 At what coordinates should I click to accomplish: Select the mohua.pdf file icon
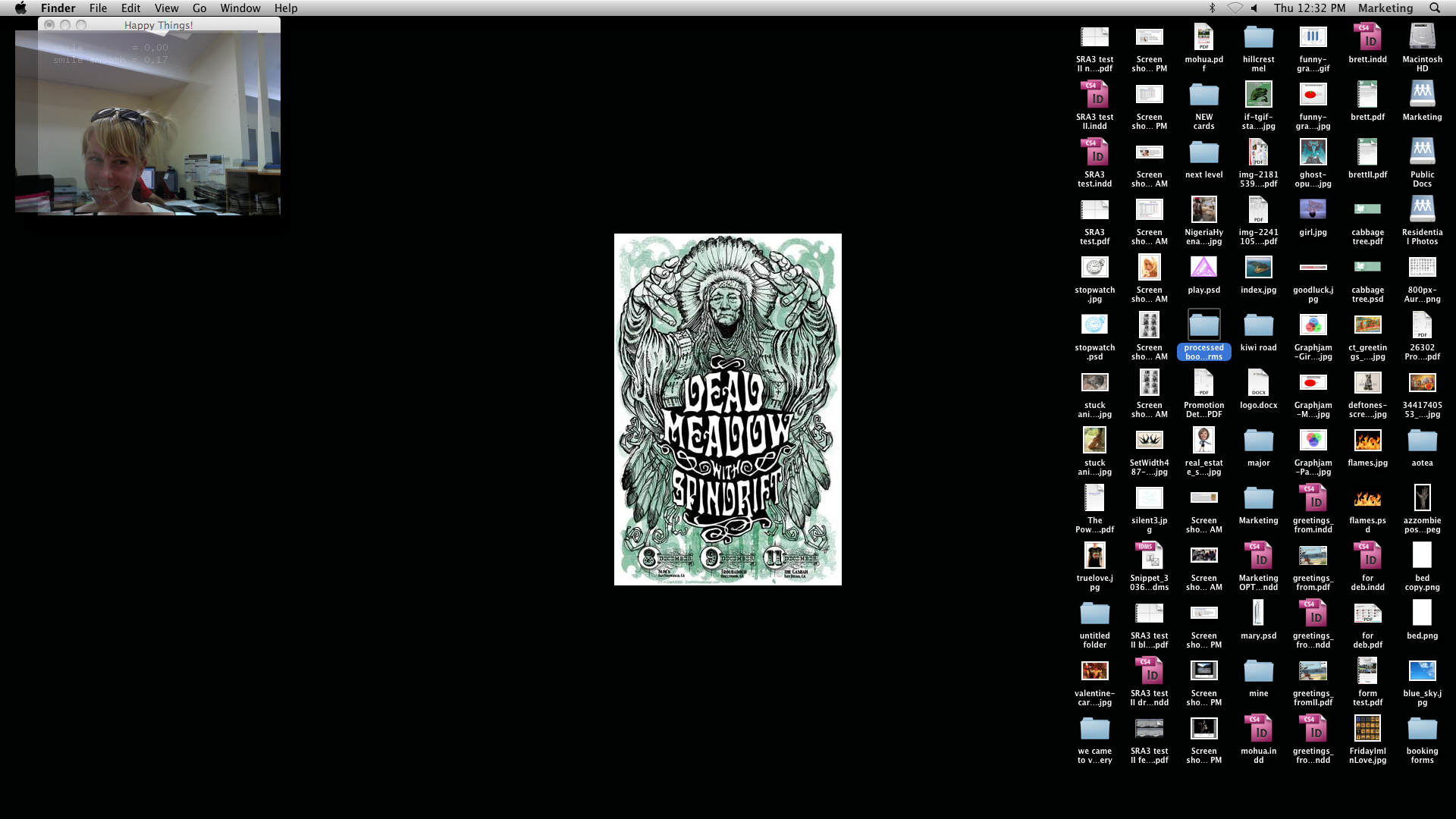(x=1203, y=37)
